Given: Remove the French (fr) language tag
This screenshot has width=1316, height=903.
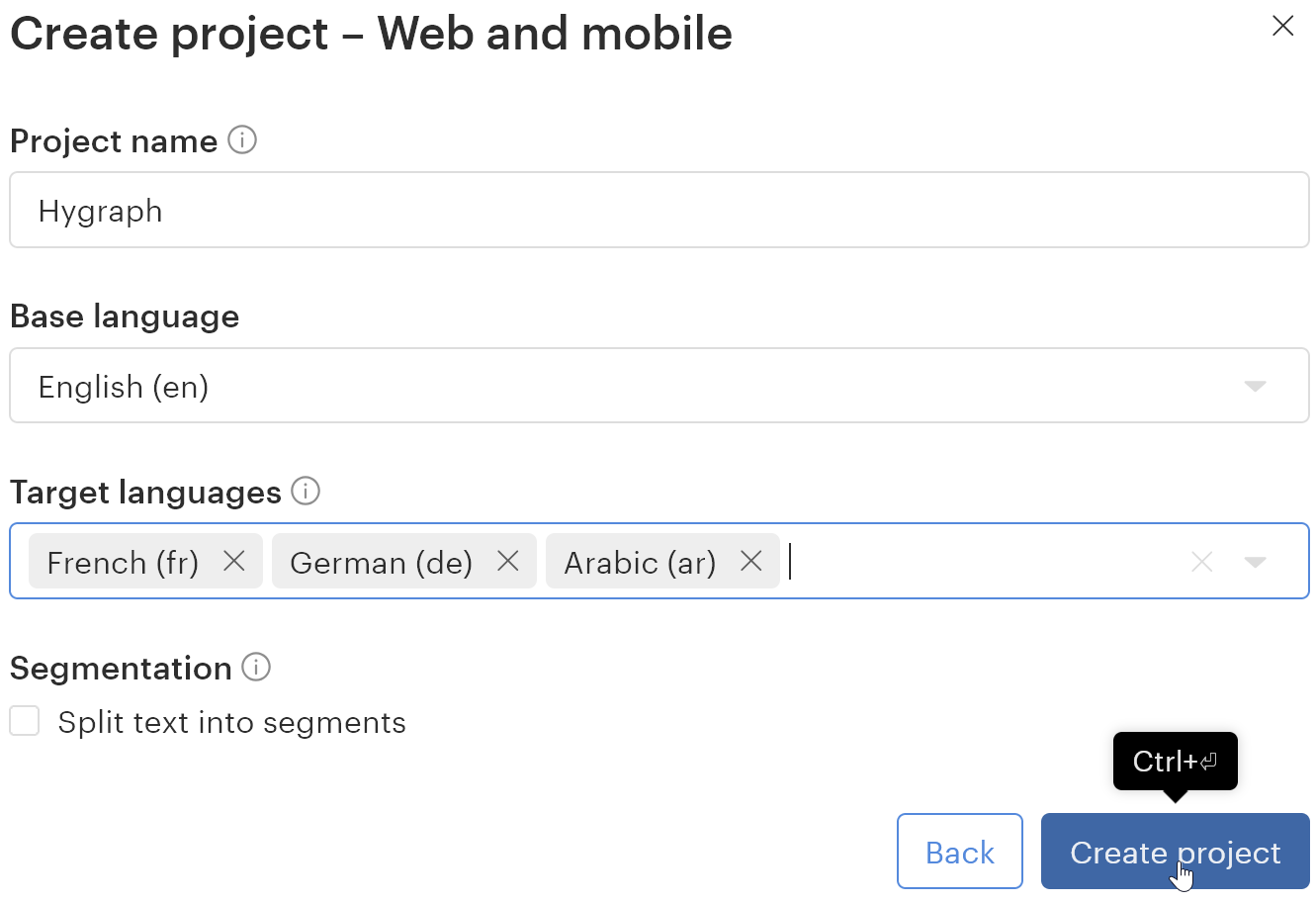Looking at the screenshot, I should pos(234,562).
